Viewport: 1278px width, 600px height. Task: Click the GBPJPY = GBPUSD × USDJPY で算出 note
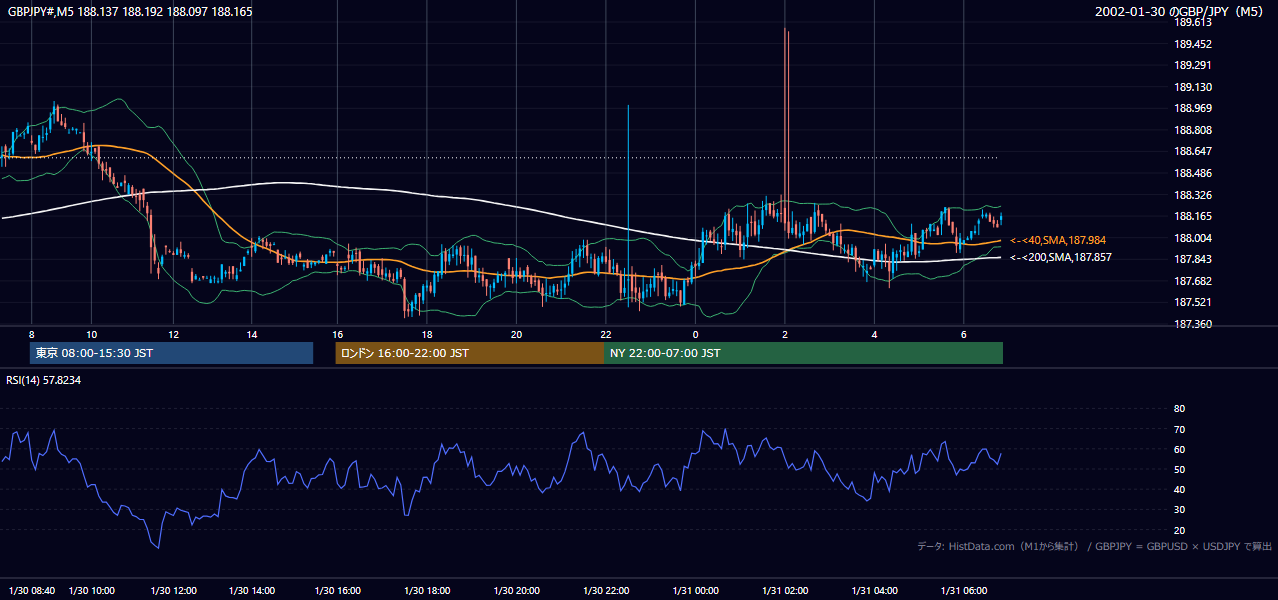tap(1184, 546)
